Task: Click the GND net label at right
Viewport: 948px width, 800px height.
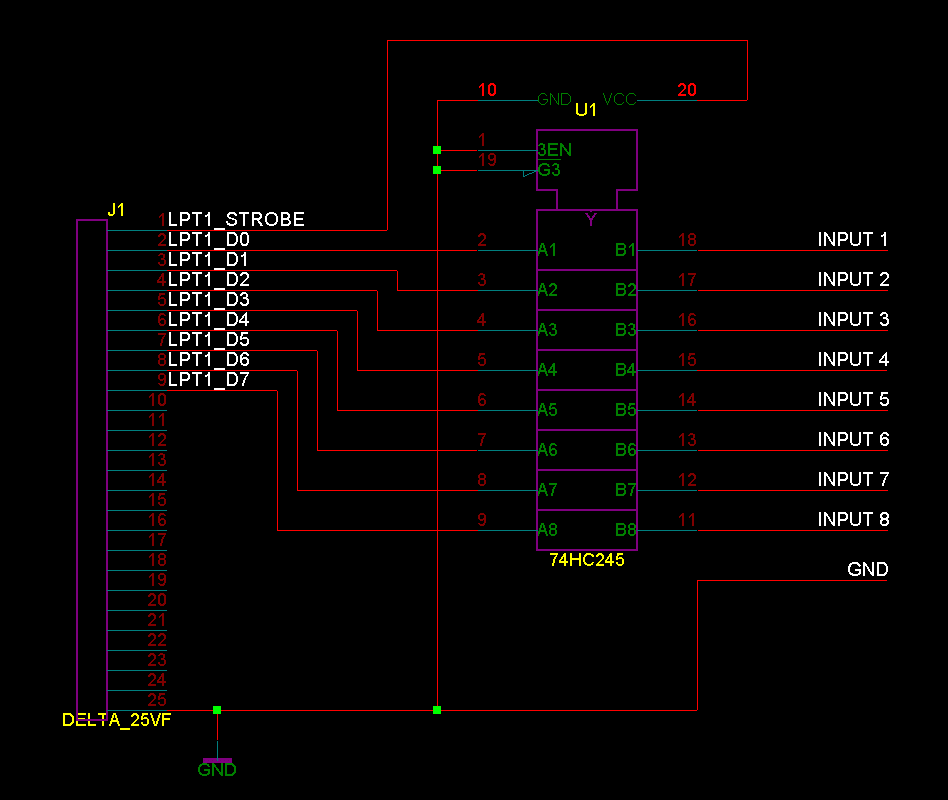Action: click(867, 570)
